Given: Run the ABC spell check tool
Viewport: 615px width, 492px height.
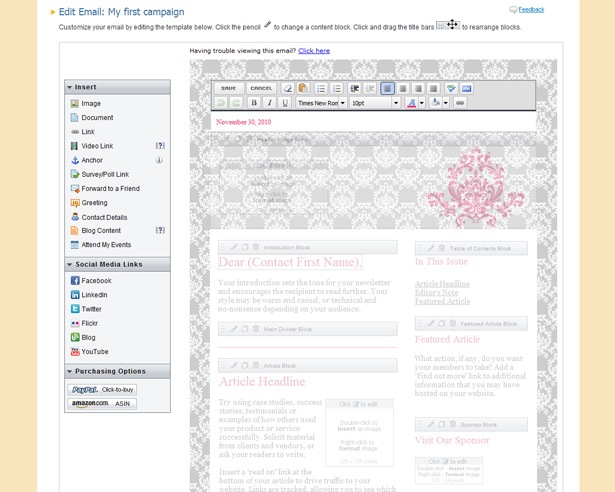Looking at the screenshot, I should tap(451, 89).
